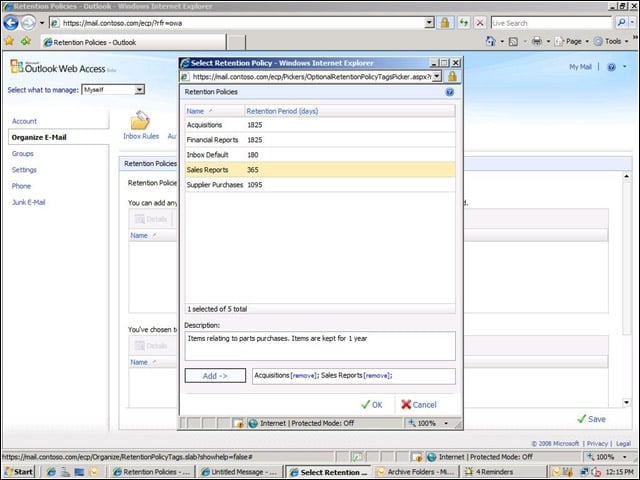
Task: Select the Financial Reports policy row
Action: (320, 140)
